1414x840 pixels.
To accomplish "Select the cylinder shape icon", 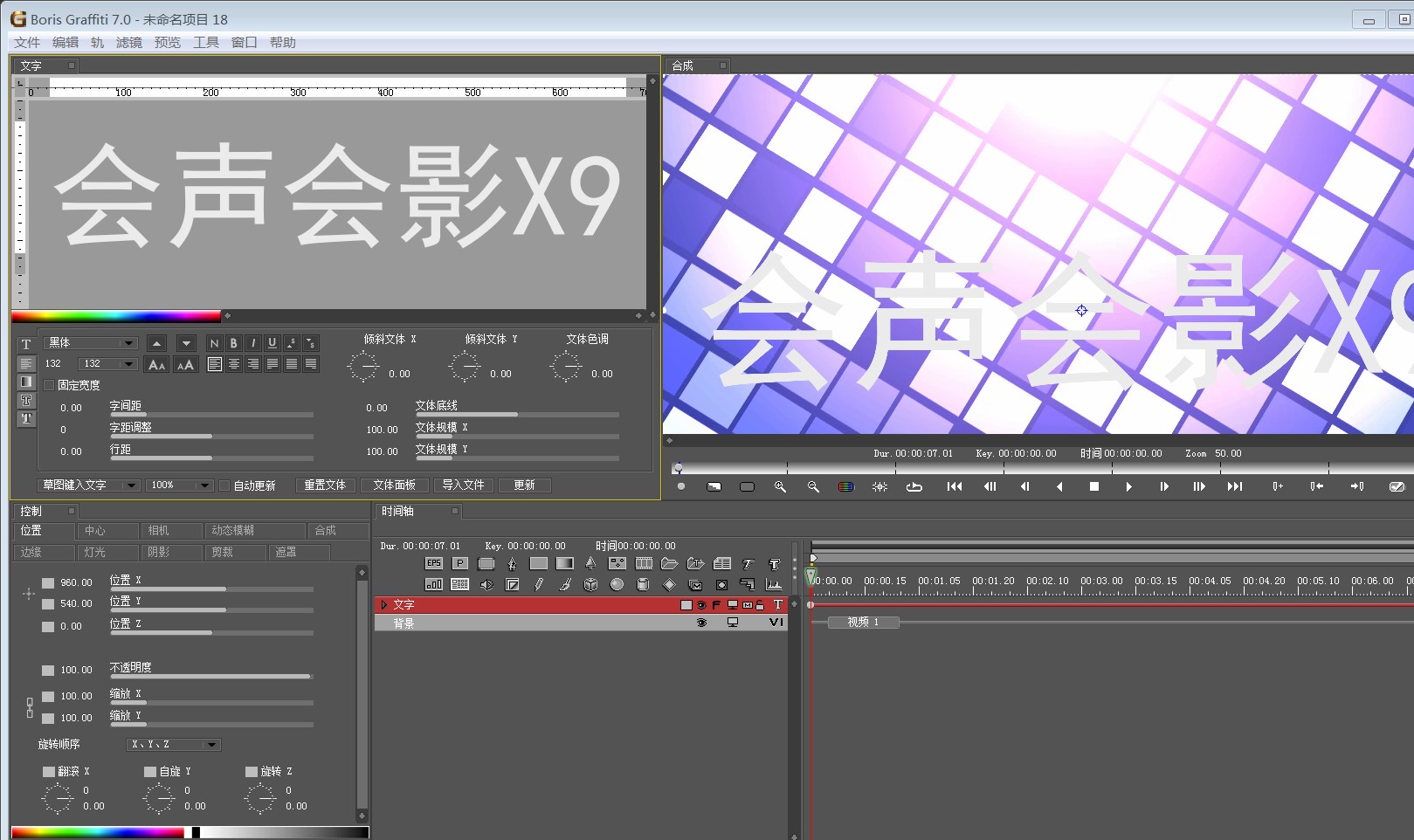I will [x=643, y=584].
